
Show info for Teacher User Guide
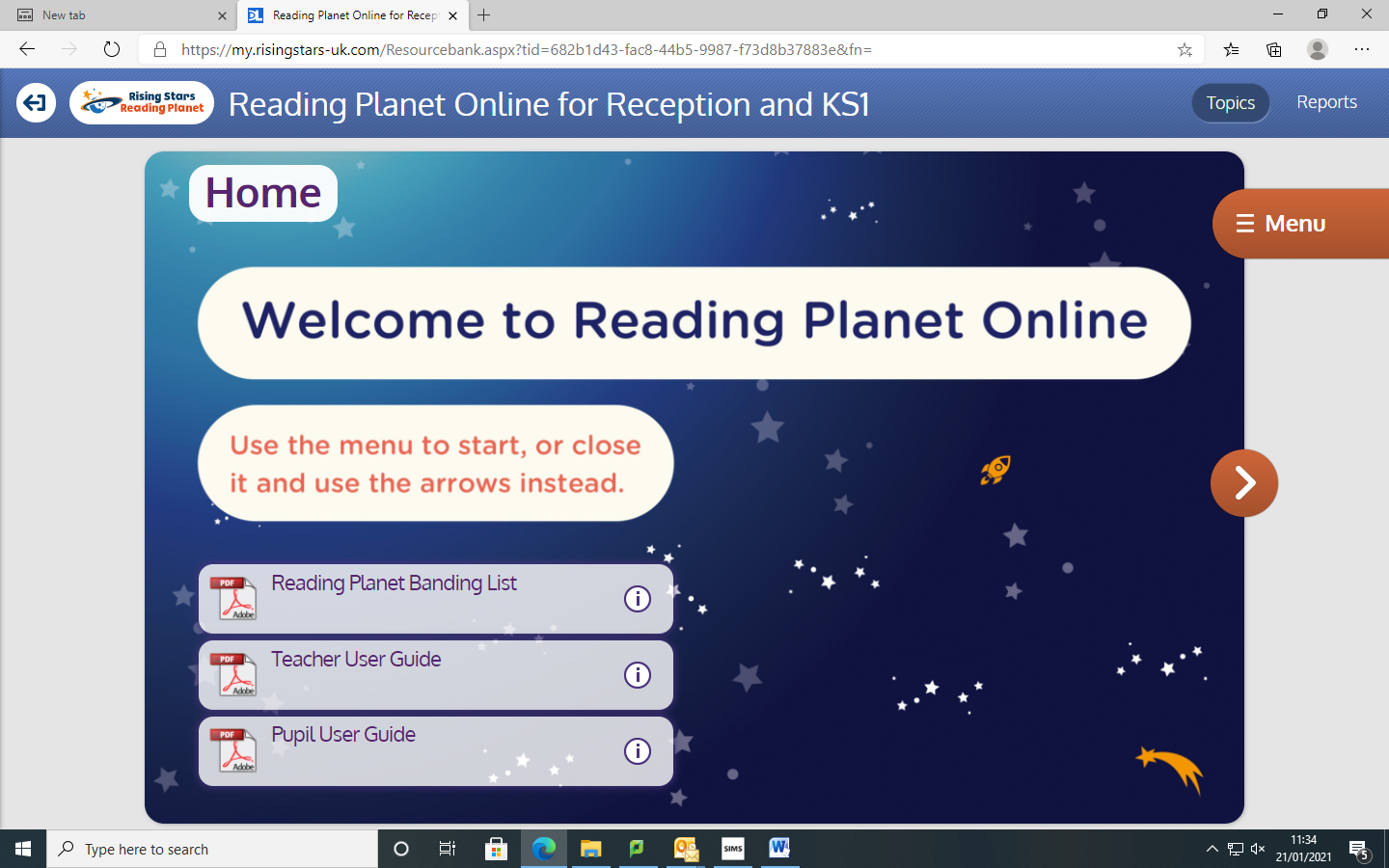(x=638, y=675)
